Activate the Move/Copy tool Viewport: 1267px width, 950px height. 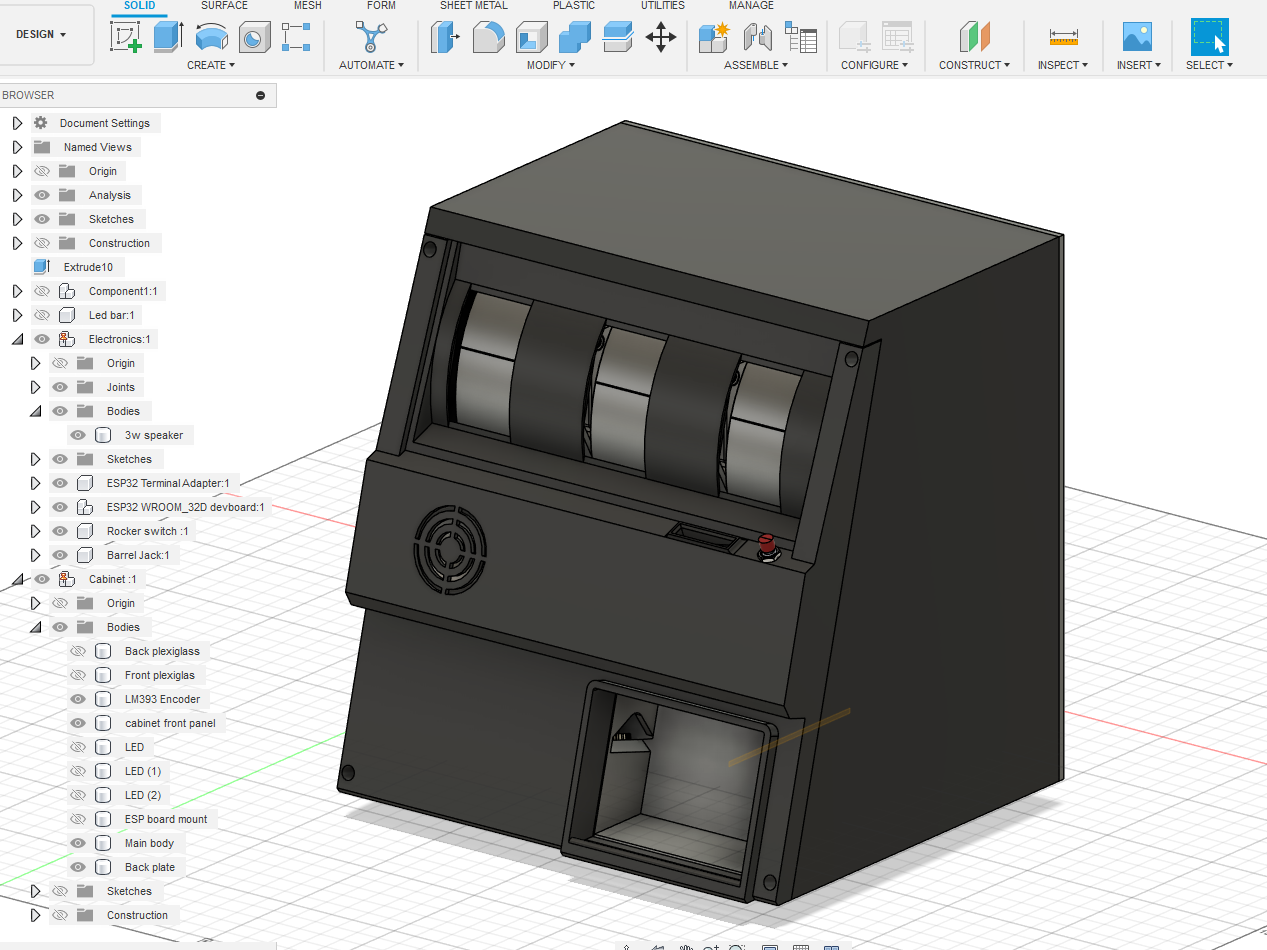pos(660,38)
